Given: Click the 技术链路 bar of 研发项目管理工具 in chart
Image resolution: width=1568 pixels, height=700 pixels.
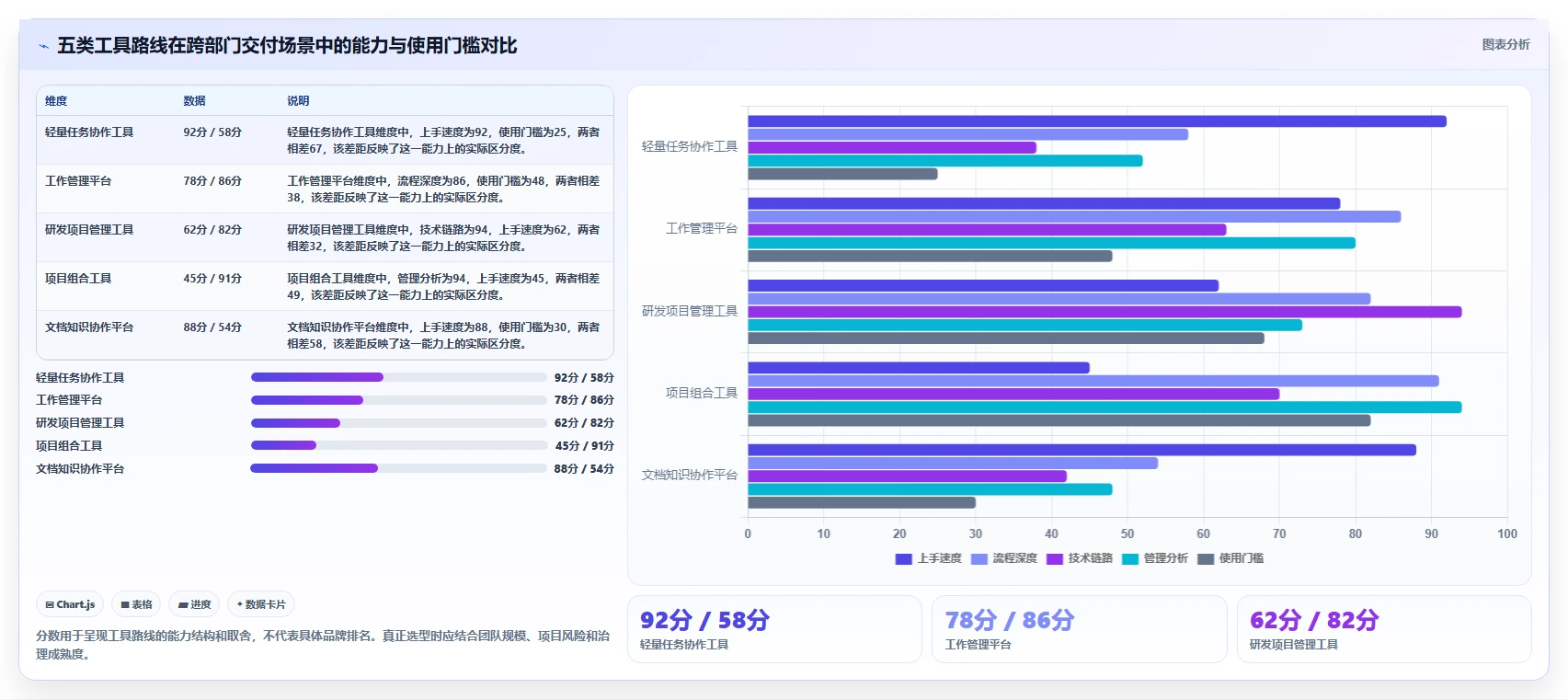Looking at the screenshot, I should (x=1105, y=312).
